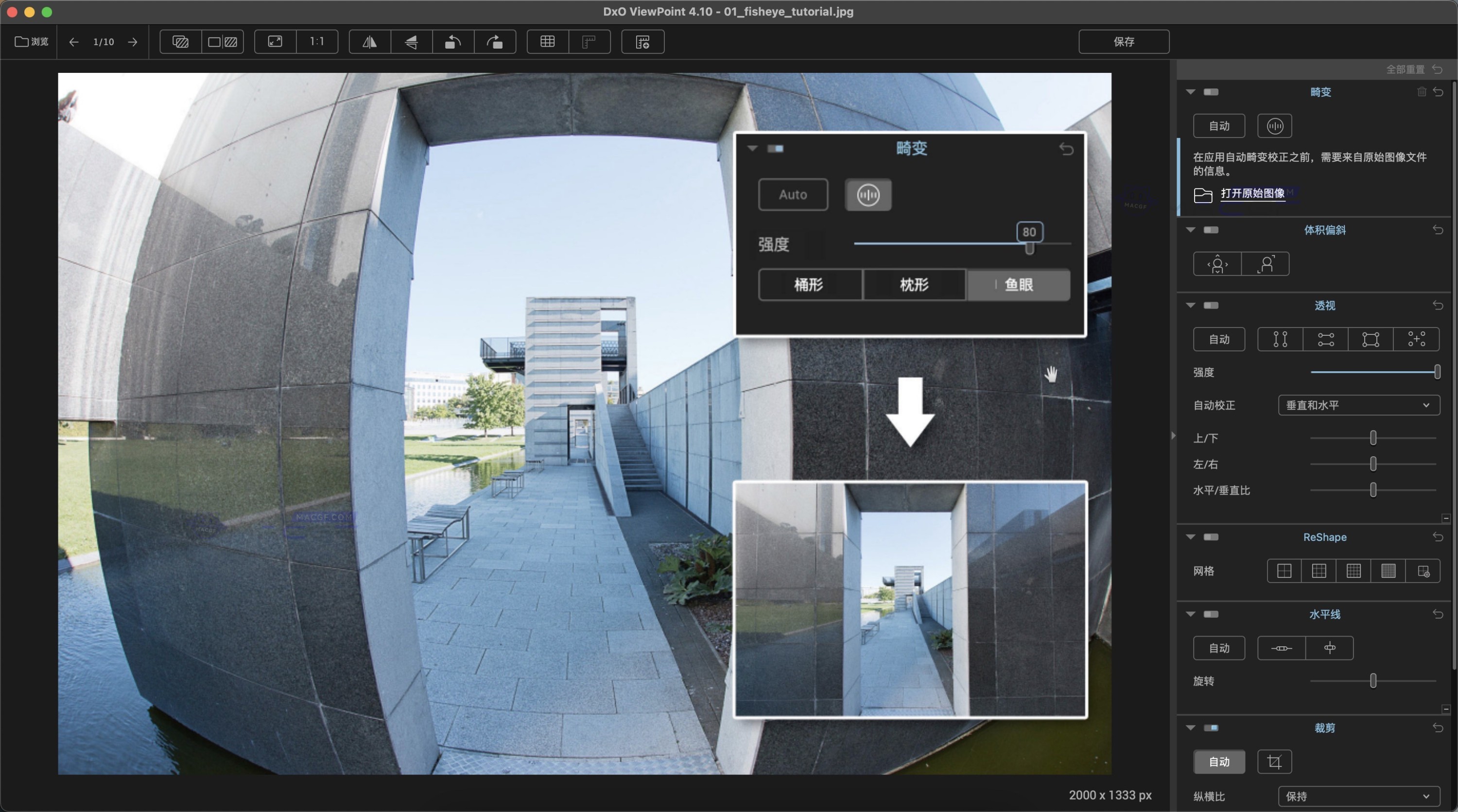Image resolution: width=1458 pixels, height=812 pixels.
Task: Click the 打开原始图像 link
Action: tap(1252, 193)
